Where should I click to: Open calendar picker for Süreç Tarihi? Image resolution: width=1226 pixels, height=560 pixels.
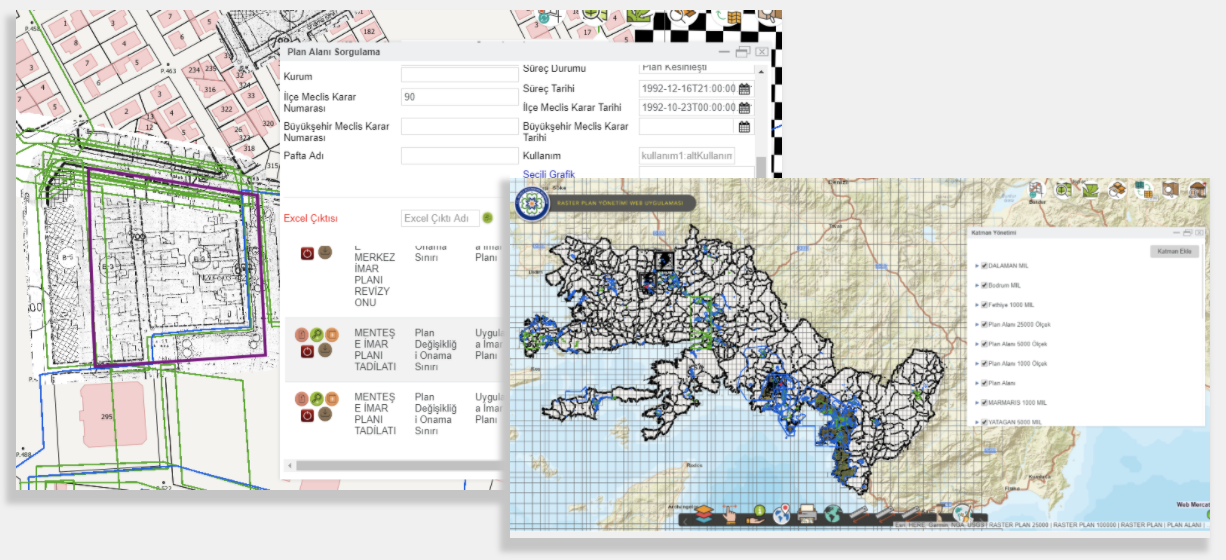(x=744, y=88)
